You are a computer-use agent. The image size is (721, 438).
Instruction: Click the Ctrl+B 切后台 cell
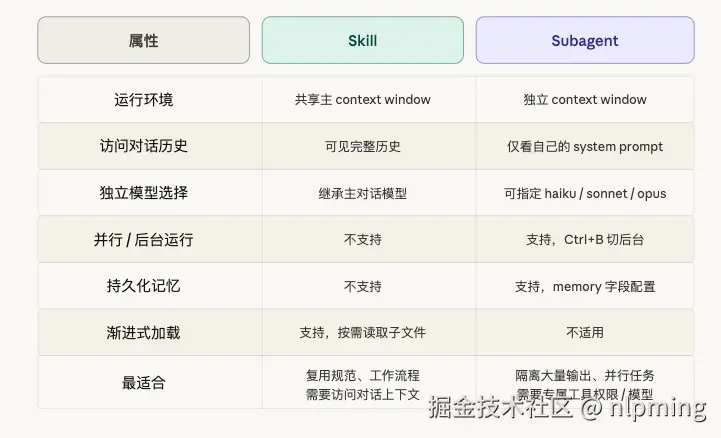point(585,240)
